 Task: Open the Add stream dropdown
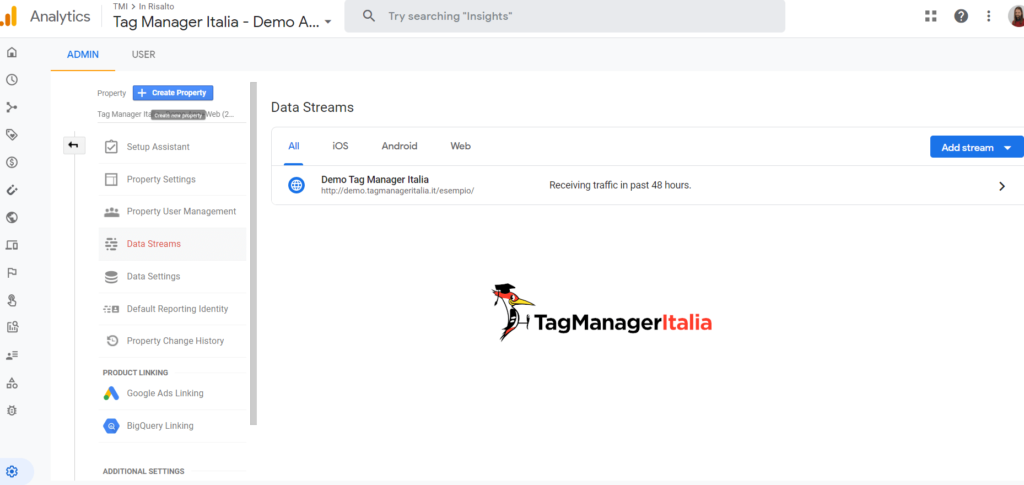976,148
